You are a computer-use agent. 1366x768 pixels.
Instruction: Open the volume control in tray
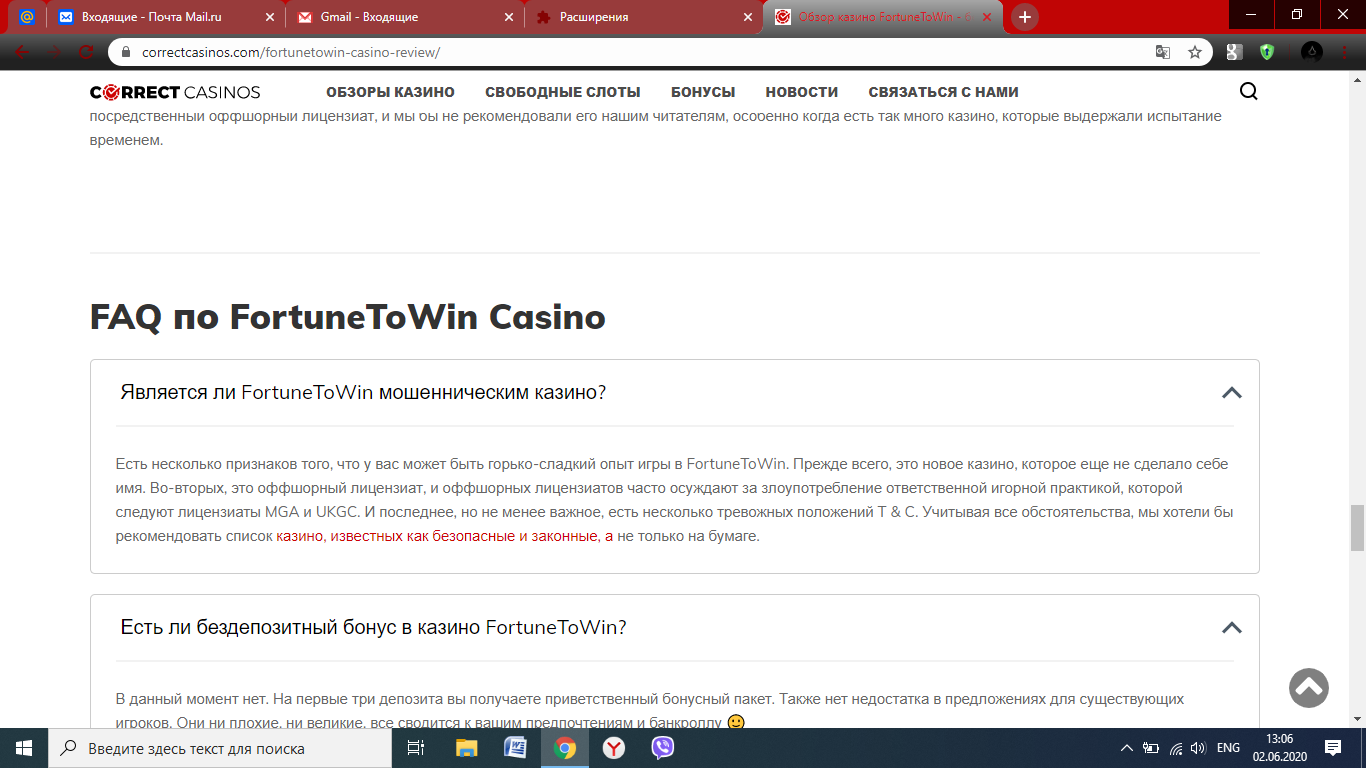[1199, 748]
